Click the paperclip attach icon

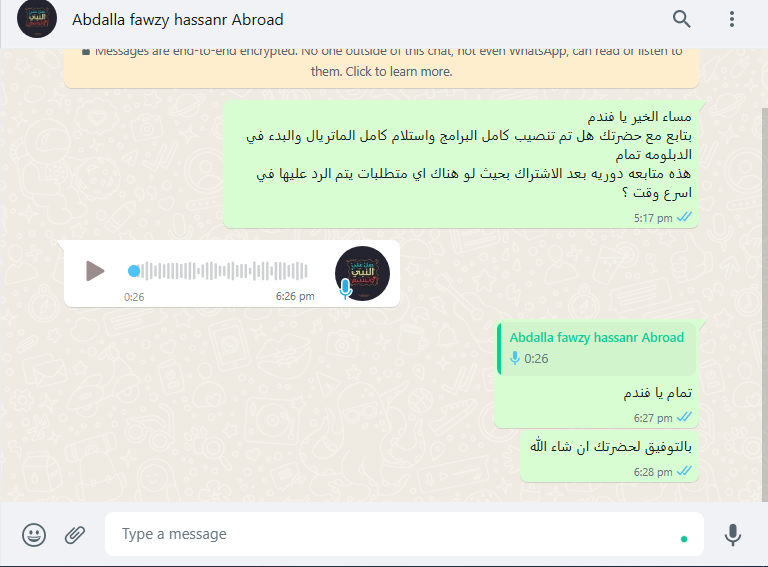pos(74,534)
